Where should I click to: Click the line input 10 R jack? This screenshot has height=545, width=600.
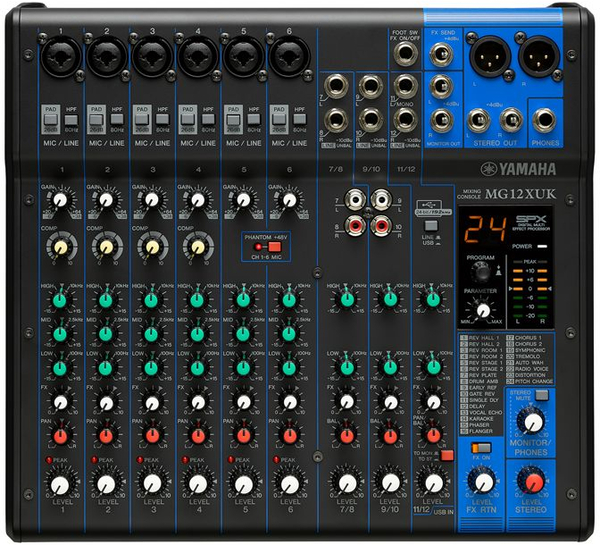(370, 120)
